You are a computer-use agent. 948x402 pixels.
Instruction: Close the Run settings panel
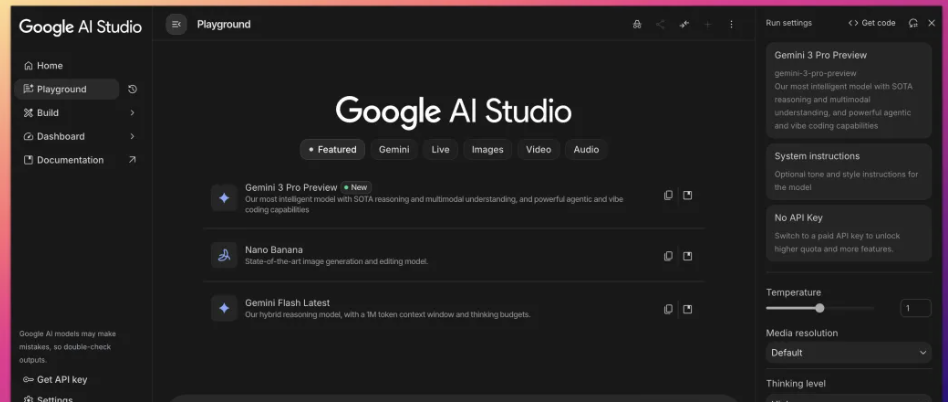pos(932,23)
